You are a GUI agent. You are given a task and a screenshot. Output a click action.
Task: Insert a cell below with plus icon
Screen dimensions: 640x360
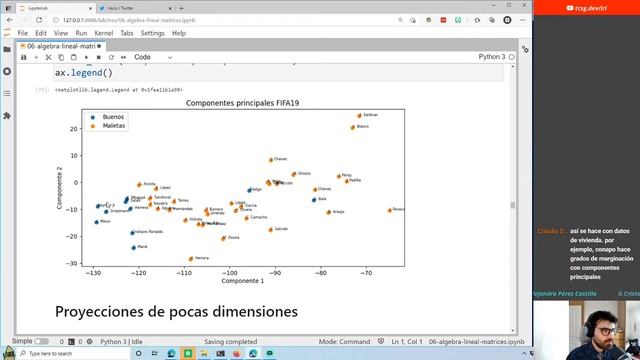[x=36, y=58]
